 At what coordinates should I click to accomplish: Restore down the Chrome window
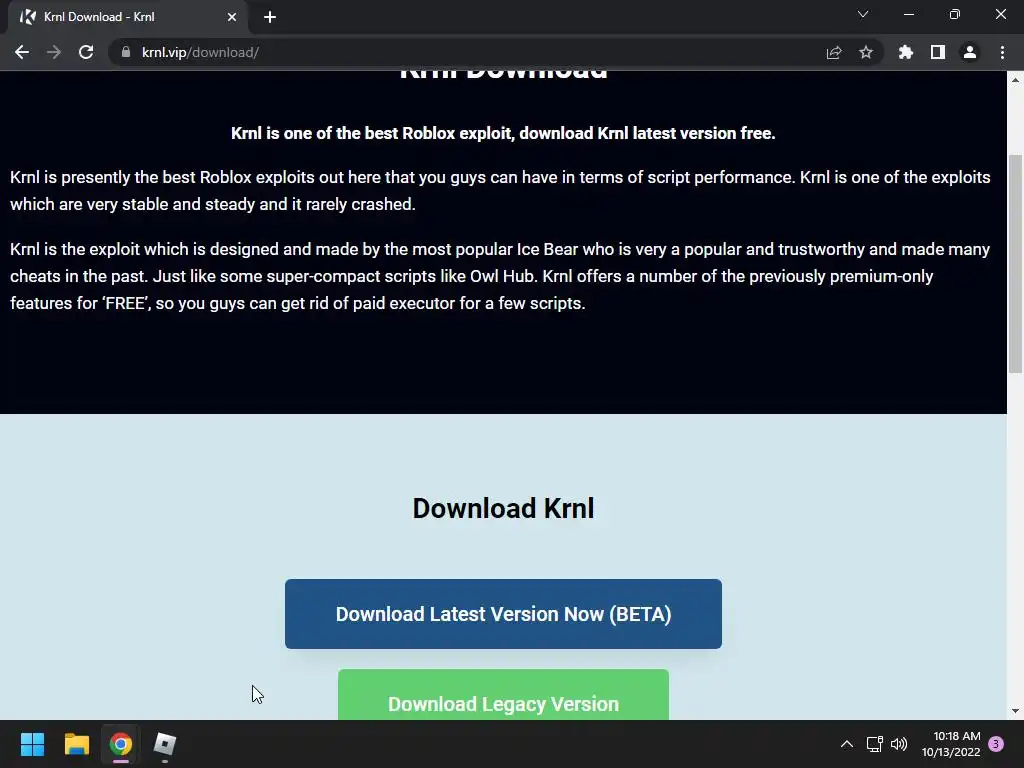[x=955, y=14]
